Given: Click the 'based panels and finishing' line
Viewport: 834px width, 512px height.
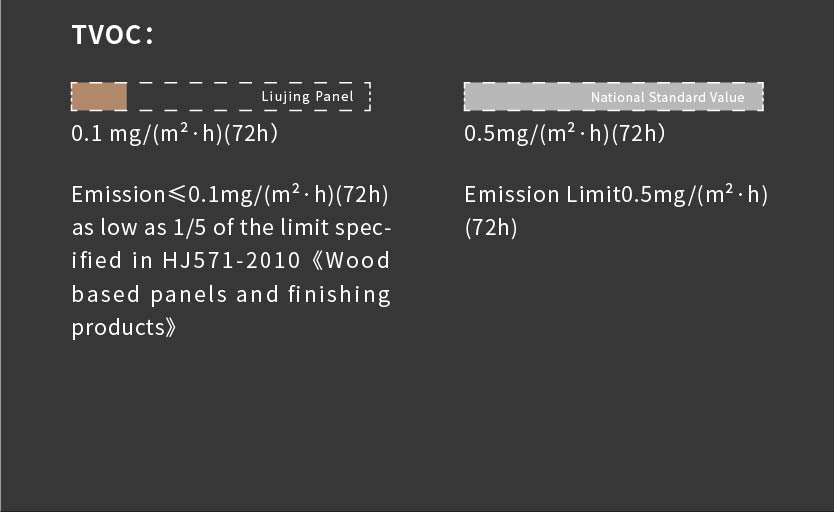Looking at the screenshot, I should point(231,294).
